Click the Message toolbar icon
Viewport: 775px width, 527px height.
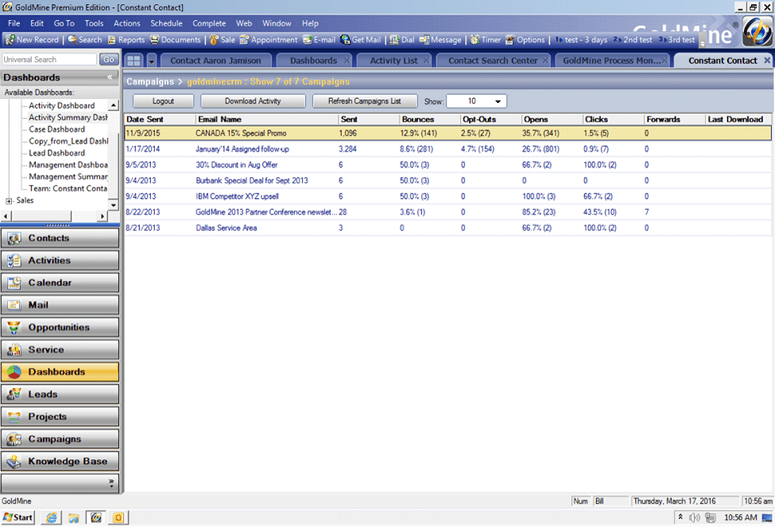440,40
